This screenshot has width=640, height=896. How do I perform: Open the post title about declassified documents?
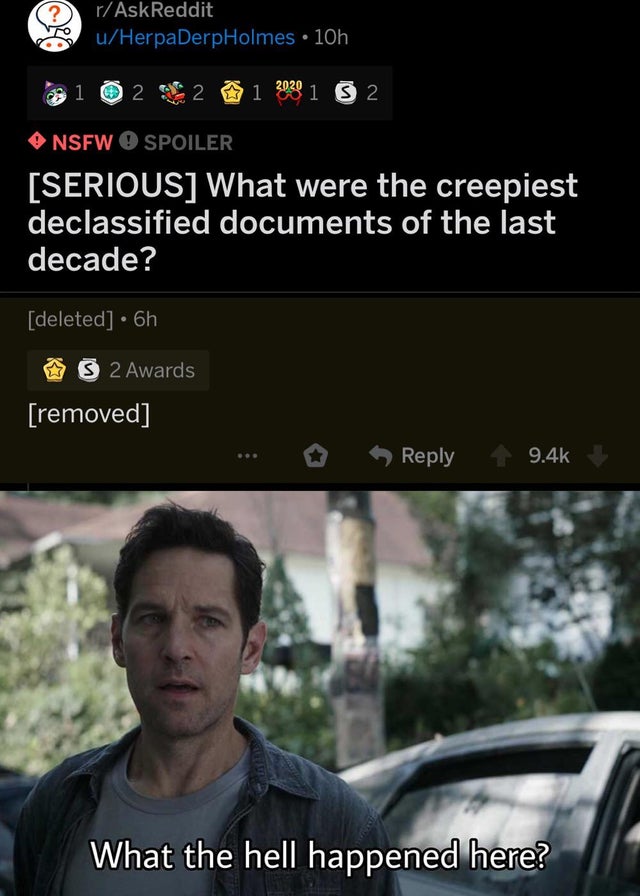tap(303, 222)
